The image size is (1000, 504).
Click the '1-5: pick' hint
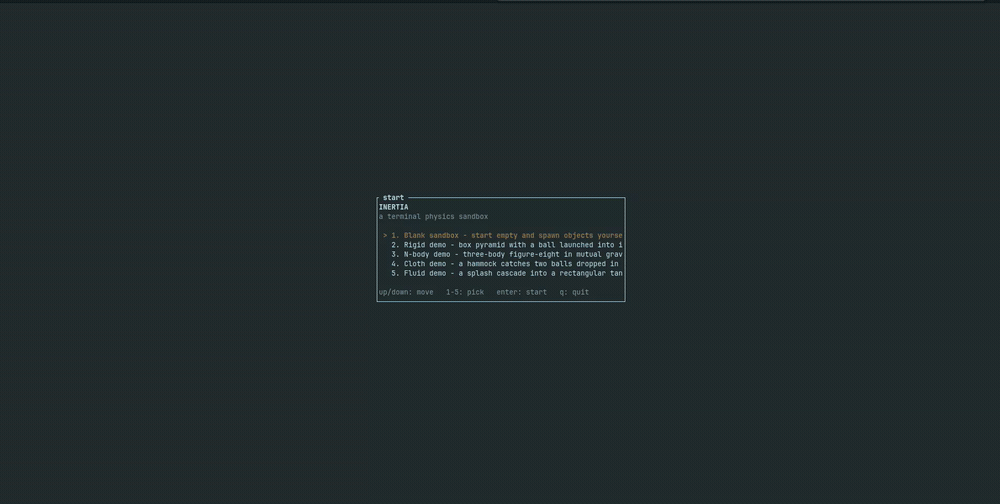click(x=465, y=292)
